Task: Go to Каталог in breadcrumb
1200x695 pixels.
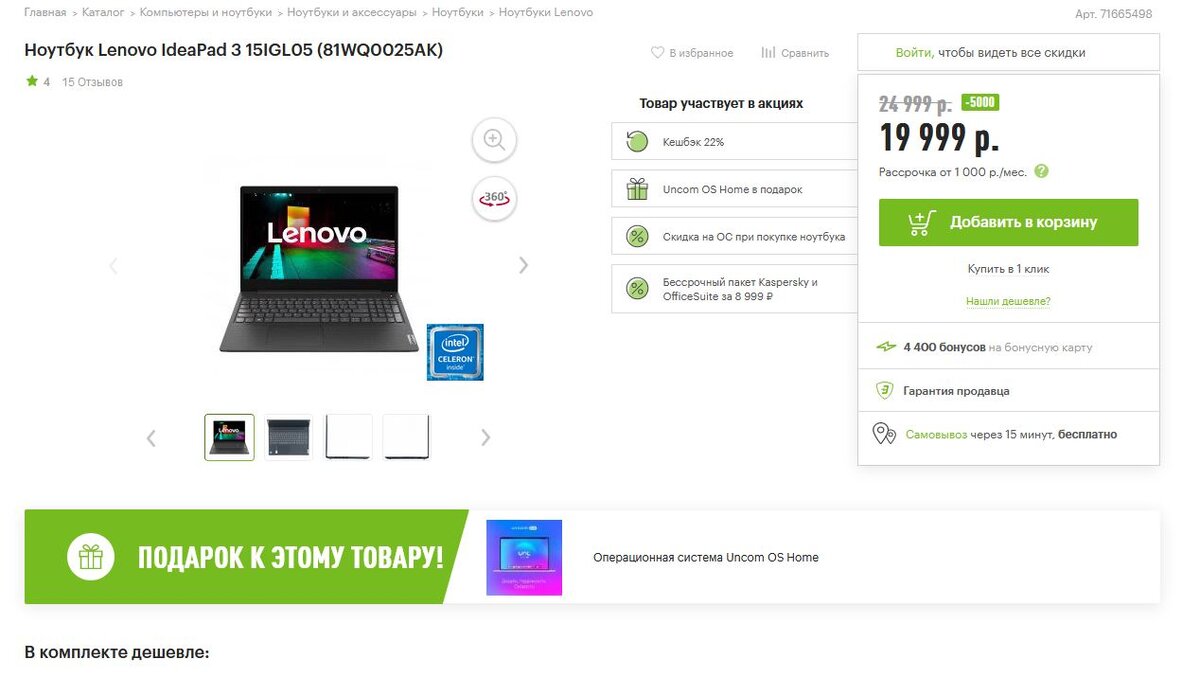Action: tap(103, 13)
